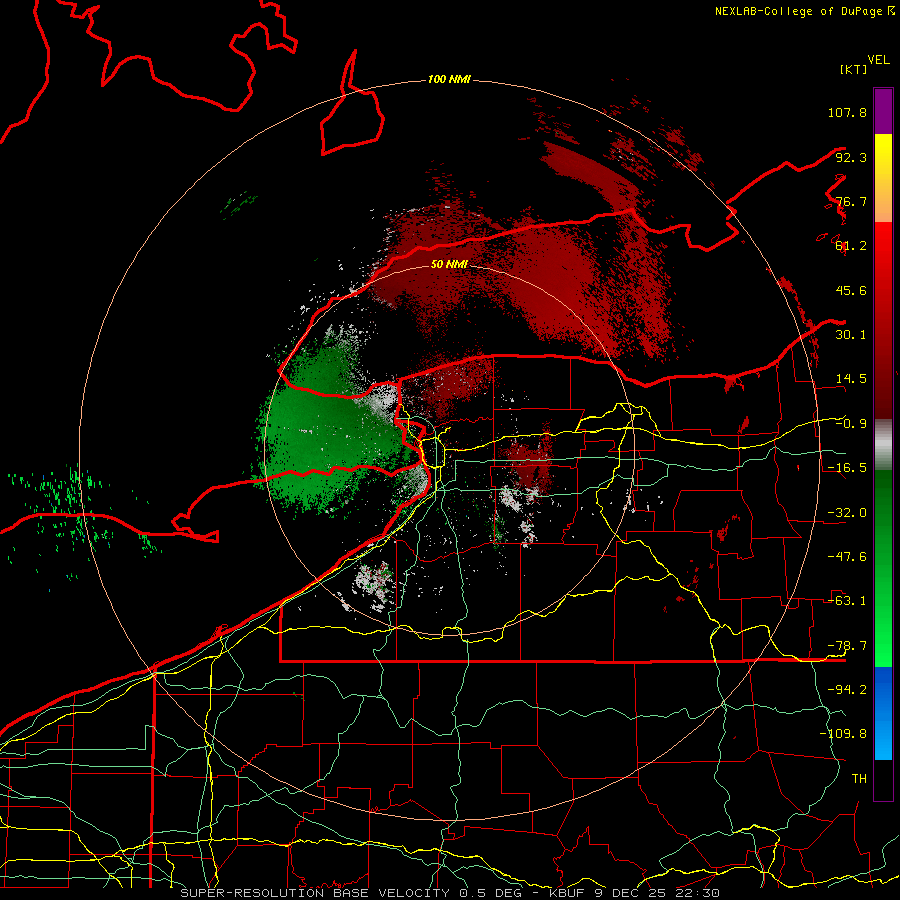This screenshot has width=900, height=900.
Task: Click the 100 NMI range ring label
Action: pos(449,79)
